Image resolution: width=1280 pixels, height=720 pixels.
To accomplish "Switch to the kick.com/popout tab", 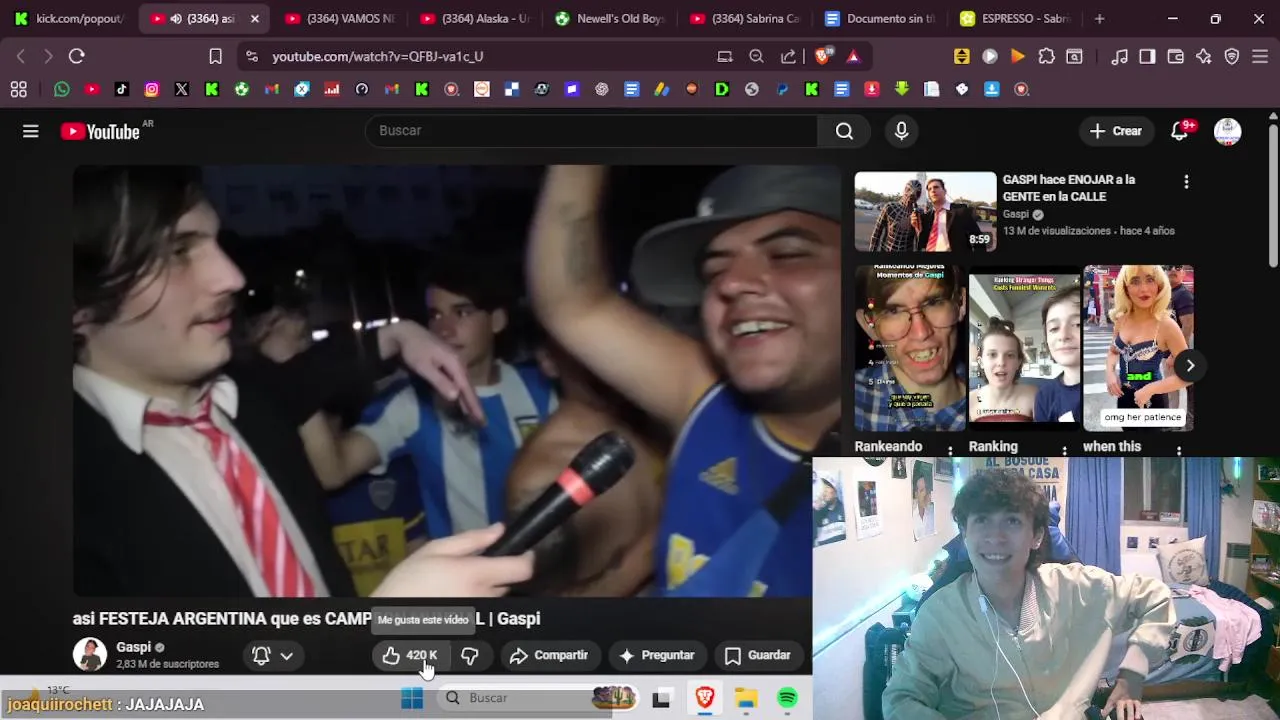I will tap(70, 18).
